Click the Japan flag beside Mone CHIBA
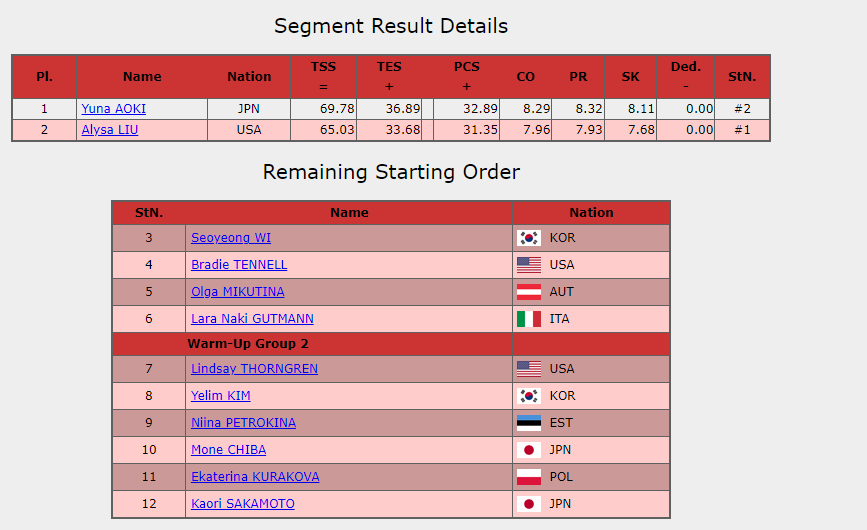This screenshot has height=530, width=867. pos(529,450)
